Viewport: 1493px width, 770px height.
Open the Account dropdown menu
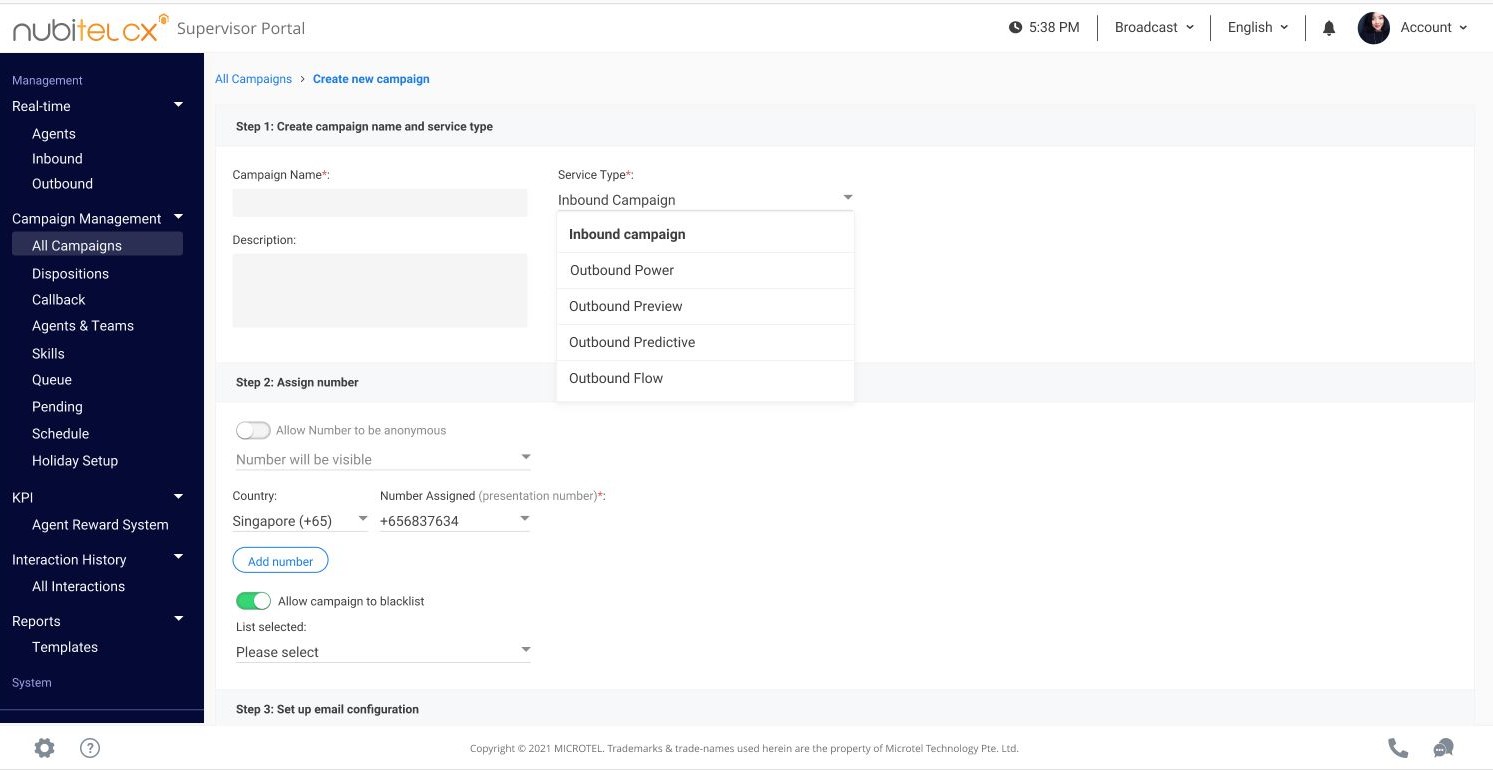(x=1433, y=28)
